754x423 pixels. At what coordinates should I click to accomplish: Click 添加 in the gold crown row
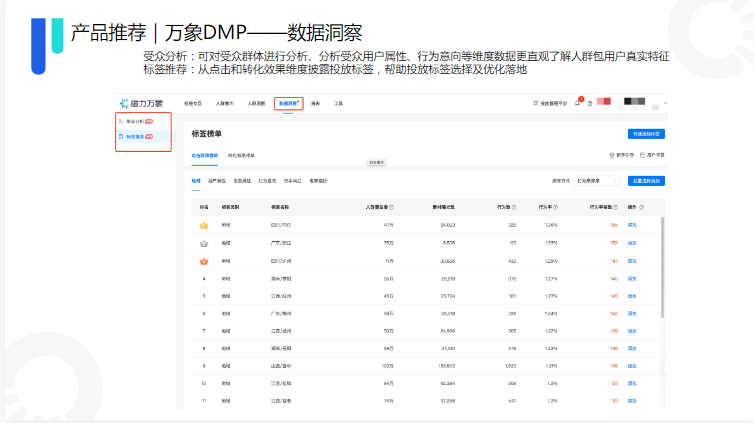click(x=632, y=225)
